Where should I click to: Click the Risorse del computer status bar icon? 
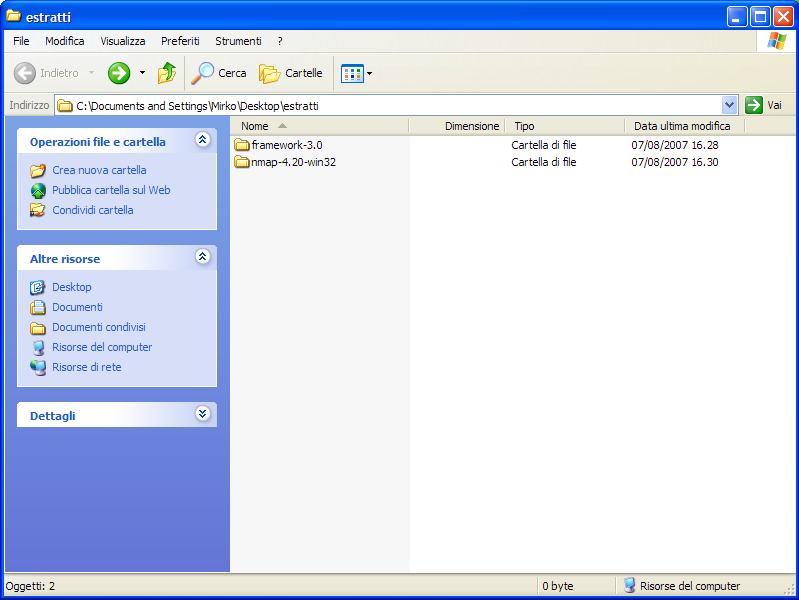(x=629, y=585)
